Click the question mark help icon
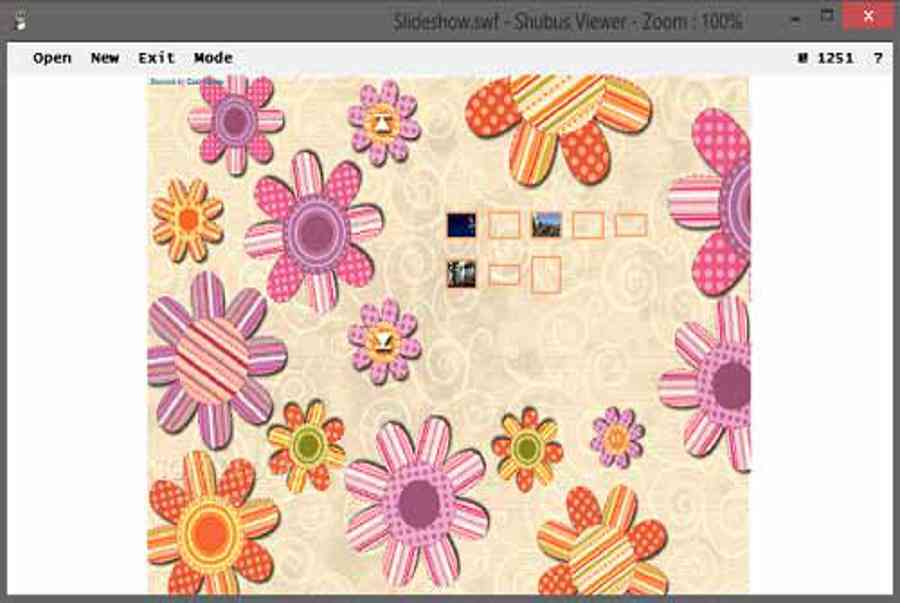The image size is (900, 603). click(878, 58)
